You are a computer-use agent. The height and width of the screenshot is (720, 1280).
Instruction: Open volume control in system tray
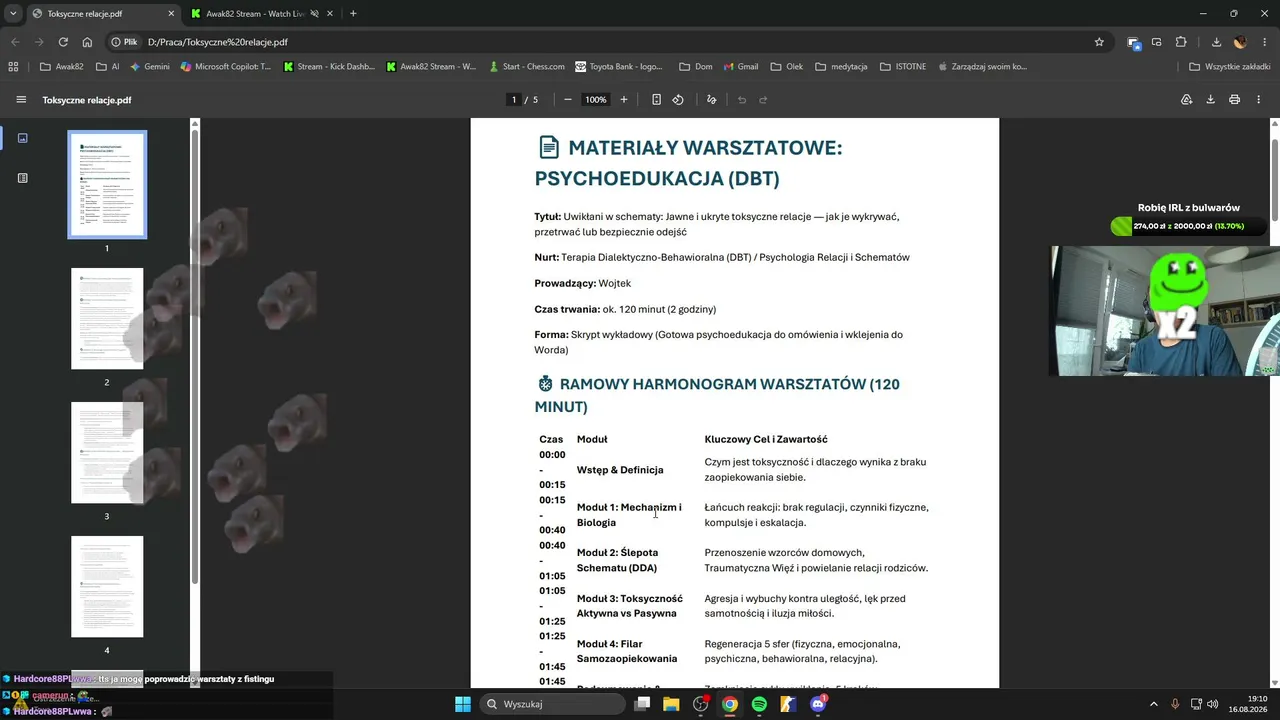1213,704
